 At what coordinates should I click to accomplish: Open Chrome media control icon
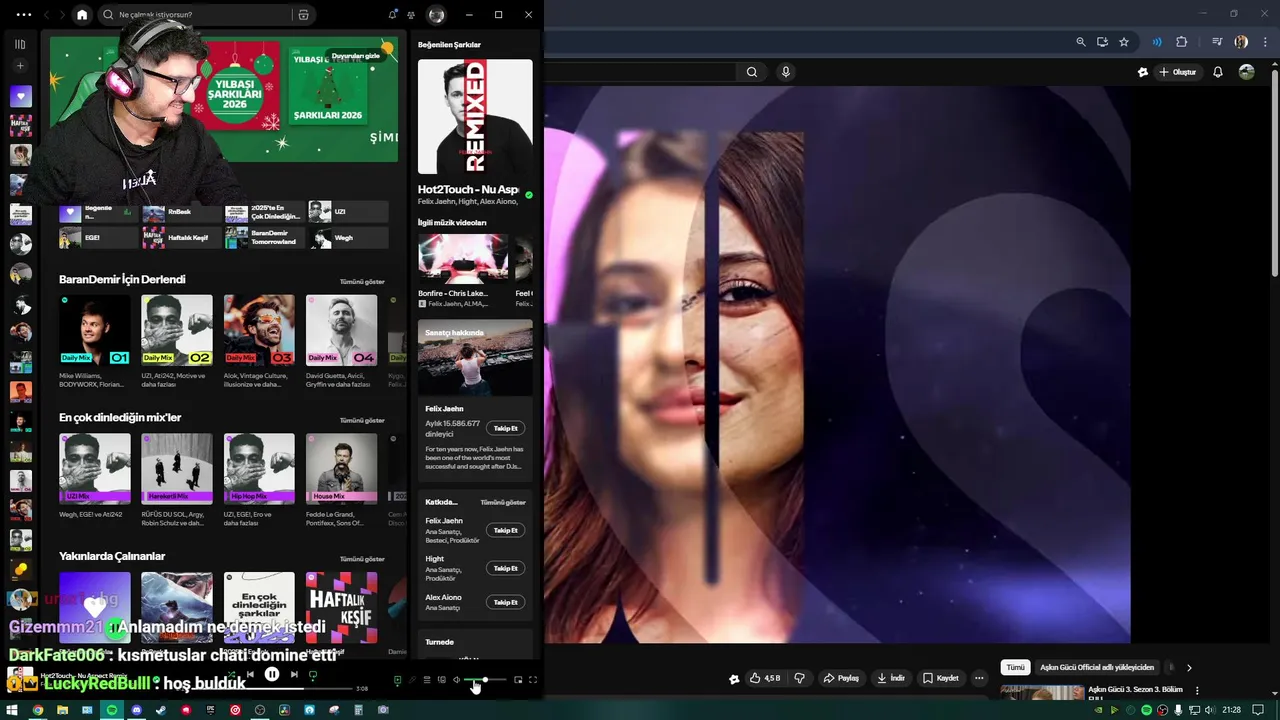[x=1217, y=42]
